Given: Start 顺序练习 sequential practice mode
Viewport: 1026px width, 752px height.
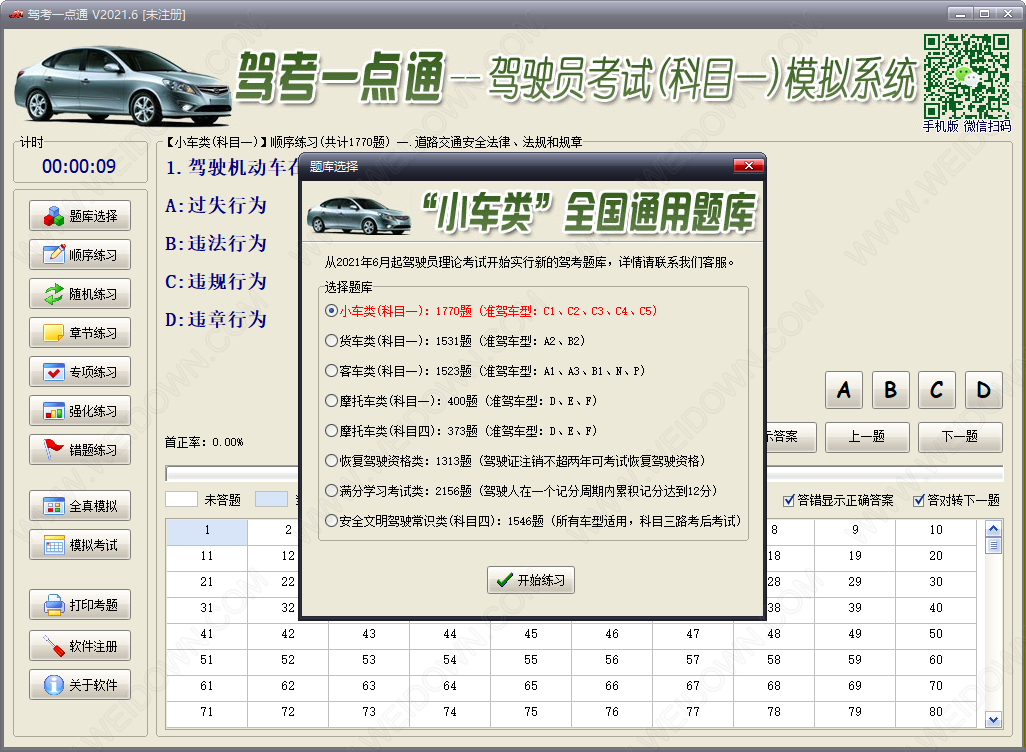Looking at the screenshot, I should [x=81, y=254].
